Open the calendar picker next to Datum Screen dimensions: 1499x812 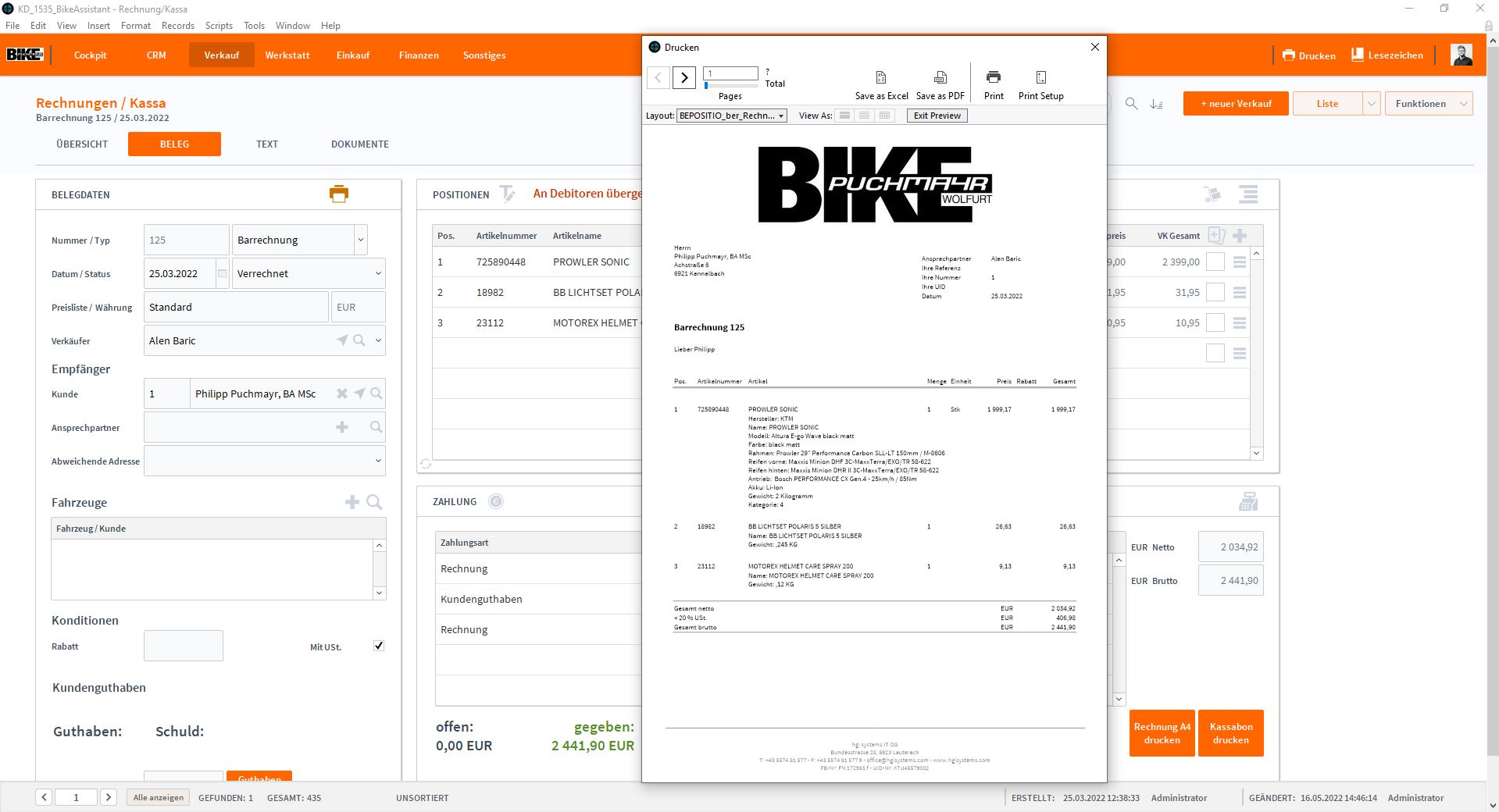(x=222, y=273)
